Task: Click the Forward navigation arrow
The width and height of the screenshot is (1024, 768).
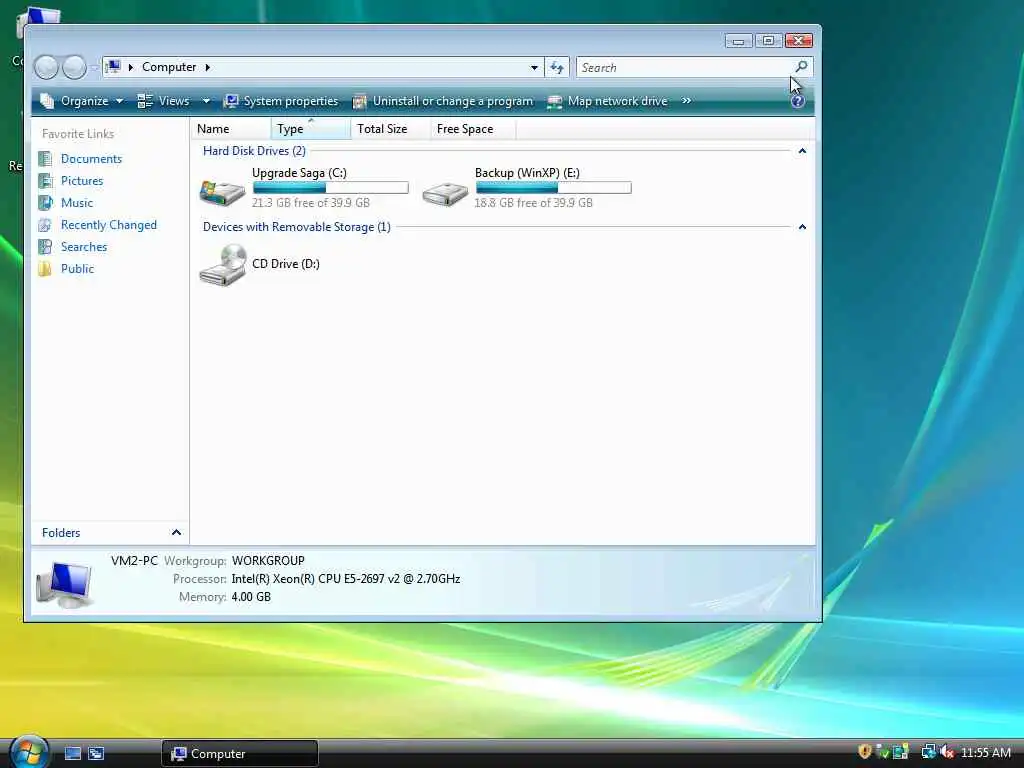Action: coord(74,67)
